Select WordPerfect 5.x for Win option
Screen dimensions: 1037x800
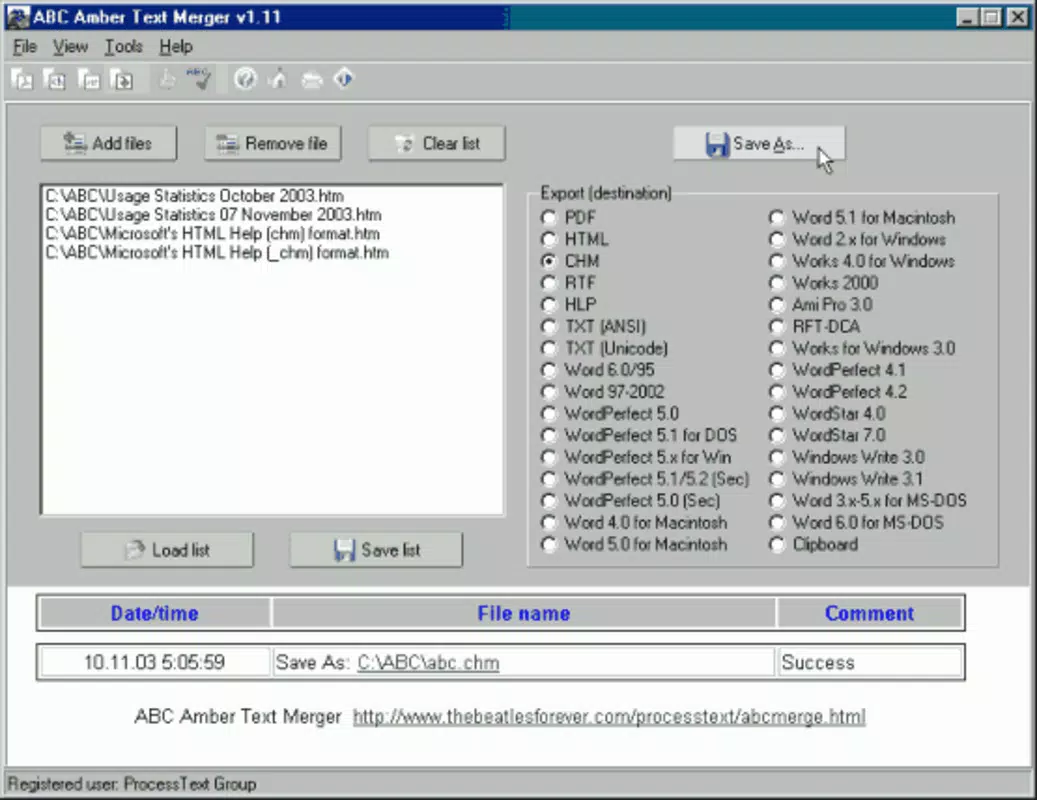point(636,458)
